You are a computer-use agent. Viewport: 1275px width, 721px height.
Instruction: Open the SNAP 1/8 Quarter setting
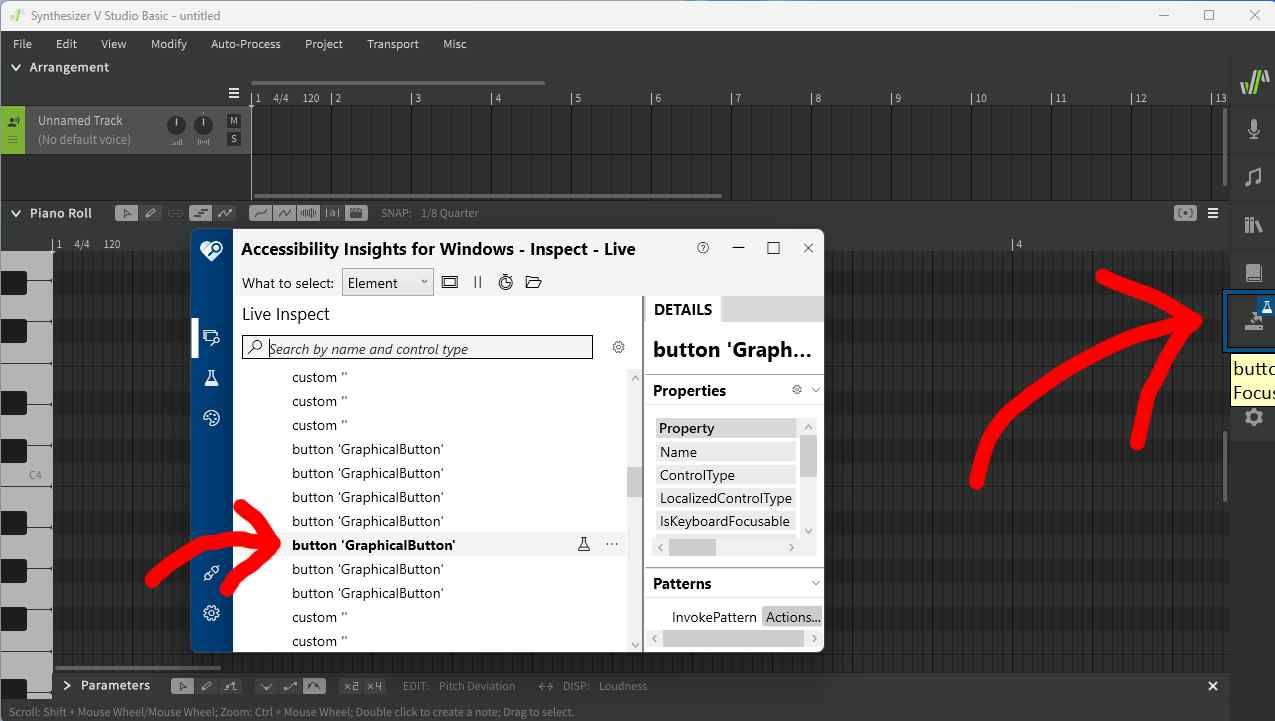[450, 213]
